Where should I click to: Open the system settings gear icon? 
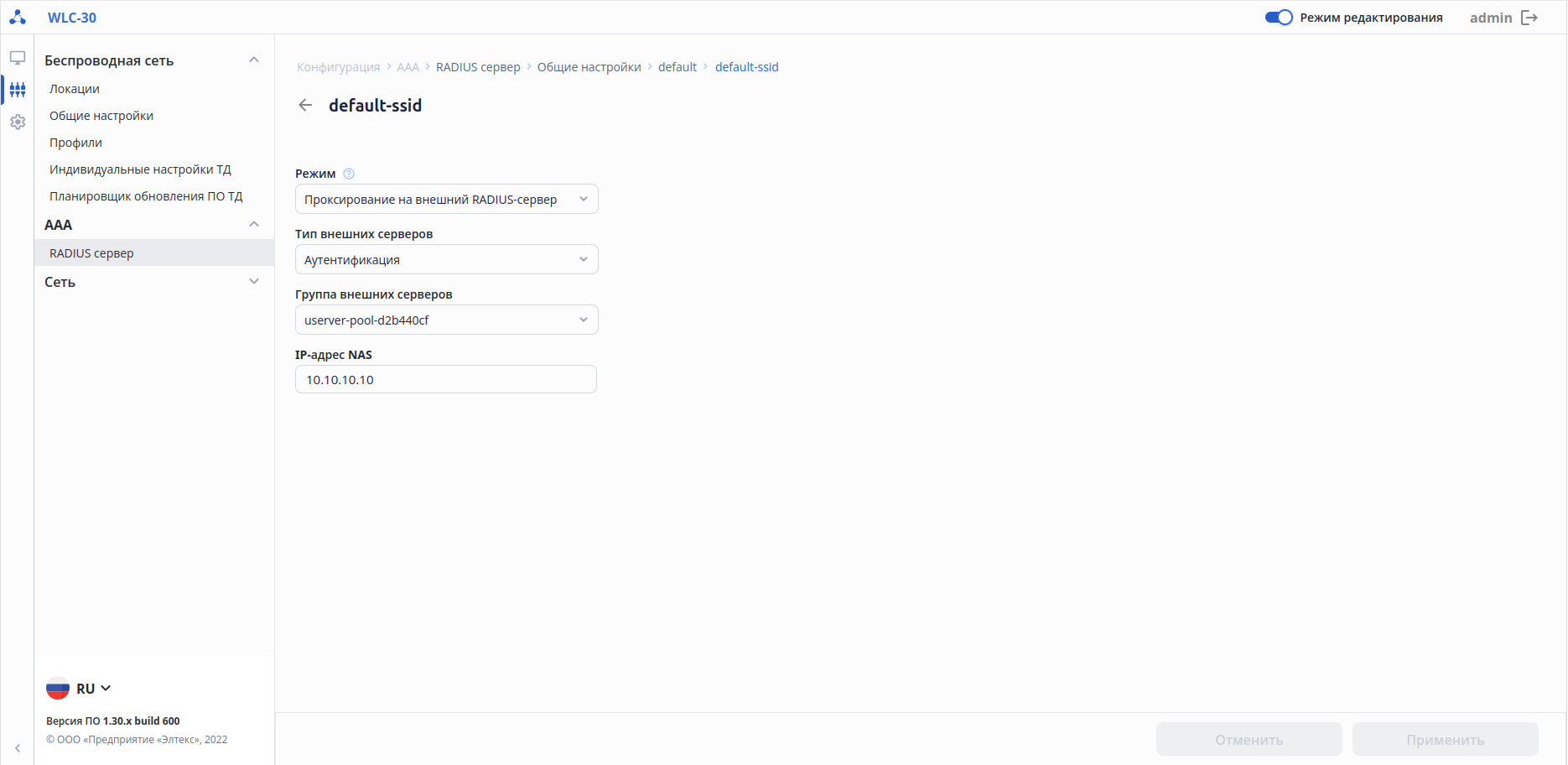click(18, 122)
